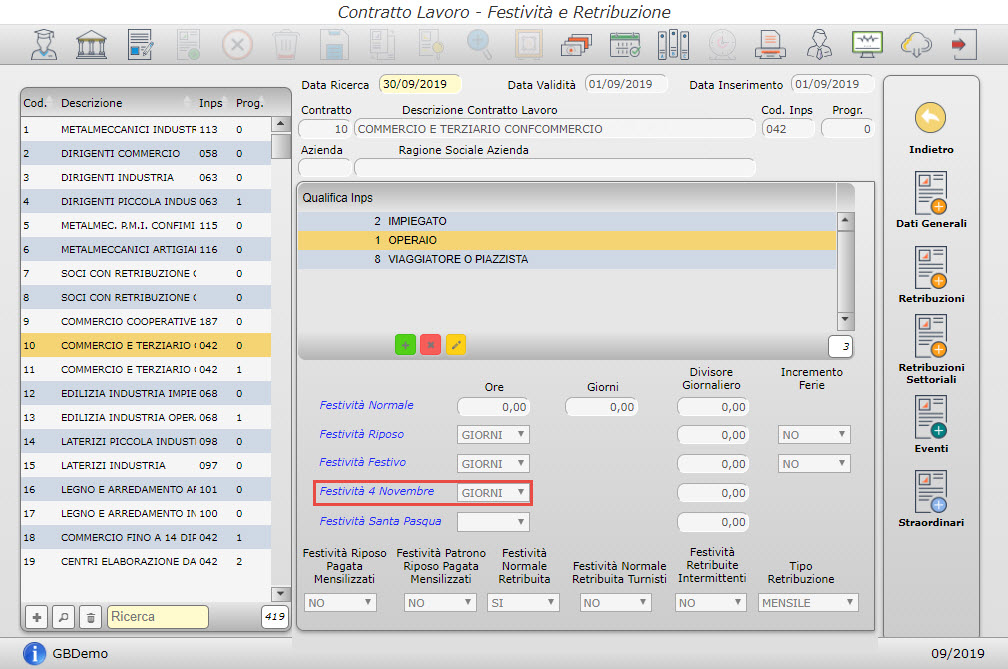Click the magnifier search button below list
The height and width of the screenshot is (669, 1008).
[x=64, y=617]
